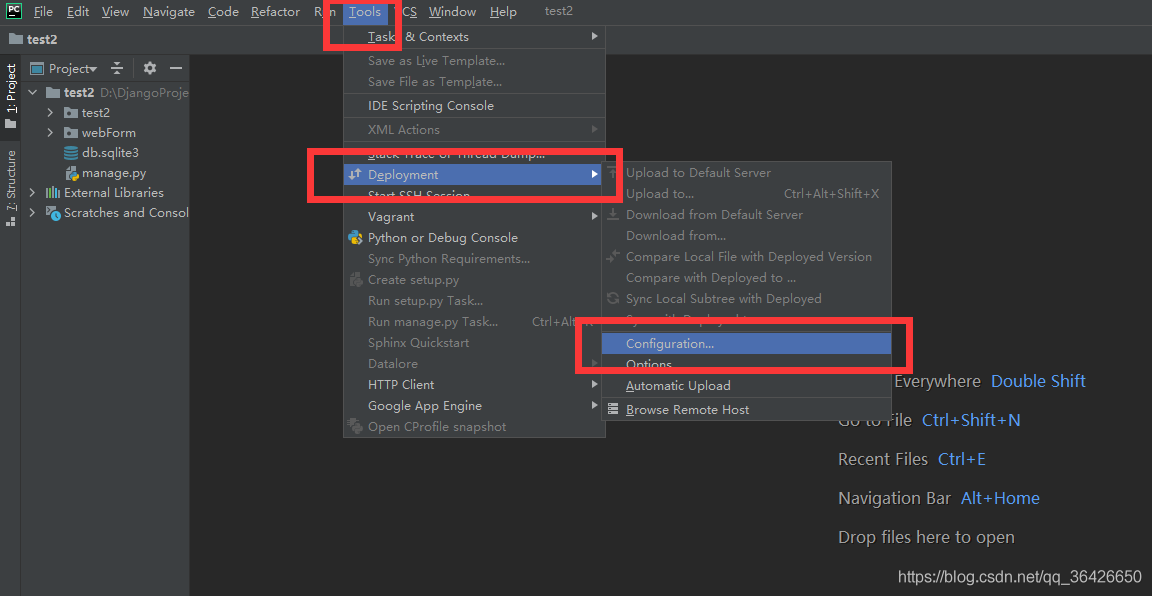Select Save File as Template
The height and width of the screenshot is (596, 1152).
pos(474,82)
